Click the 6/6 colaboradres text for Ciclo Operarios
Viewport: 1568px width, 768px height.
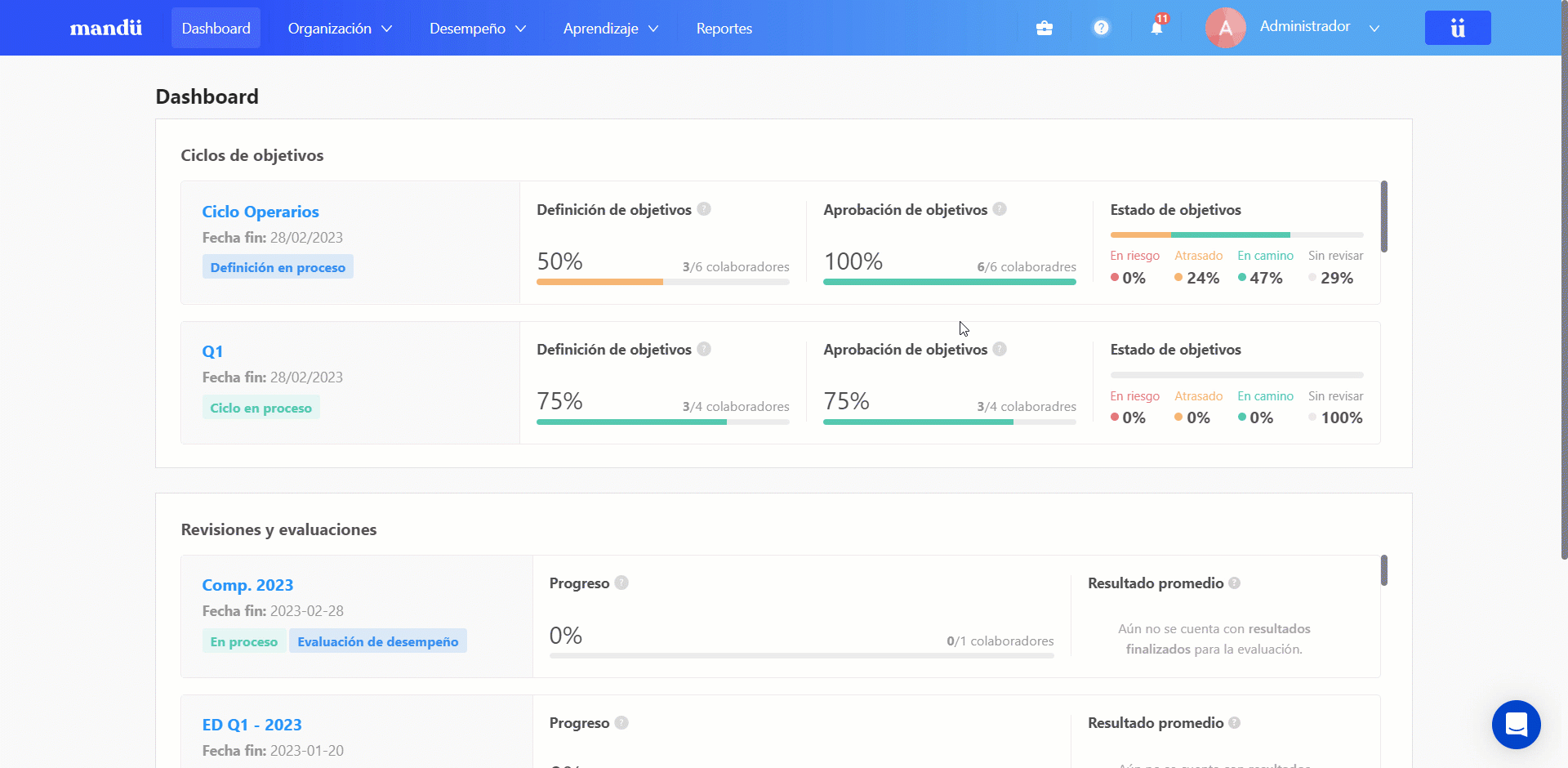coord(1027,266)
